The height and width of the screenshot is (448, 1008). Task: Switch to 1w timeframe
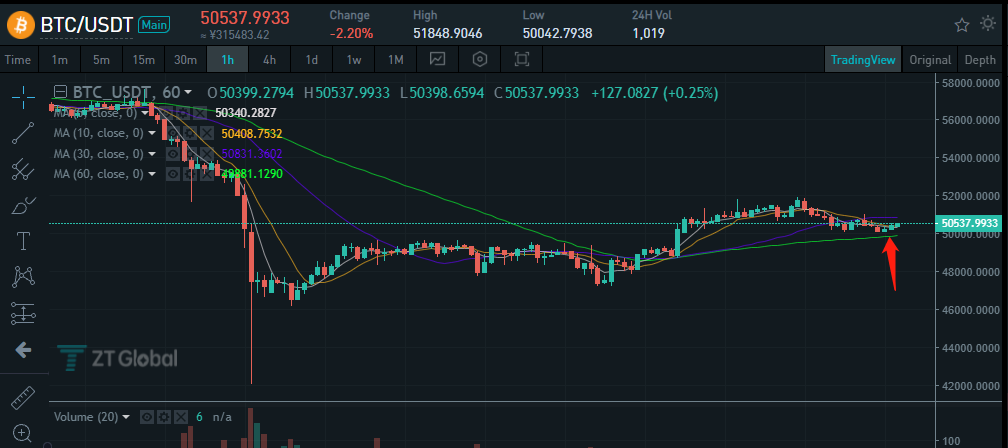pyautogui.click(x=354, y=60)
